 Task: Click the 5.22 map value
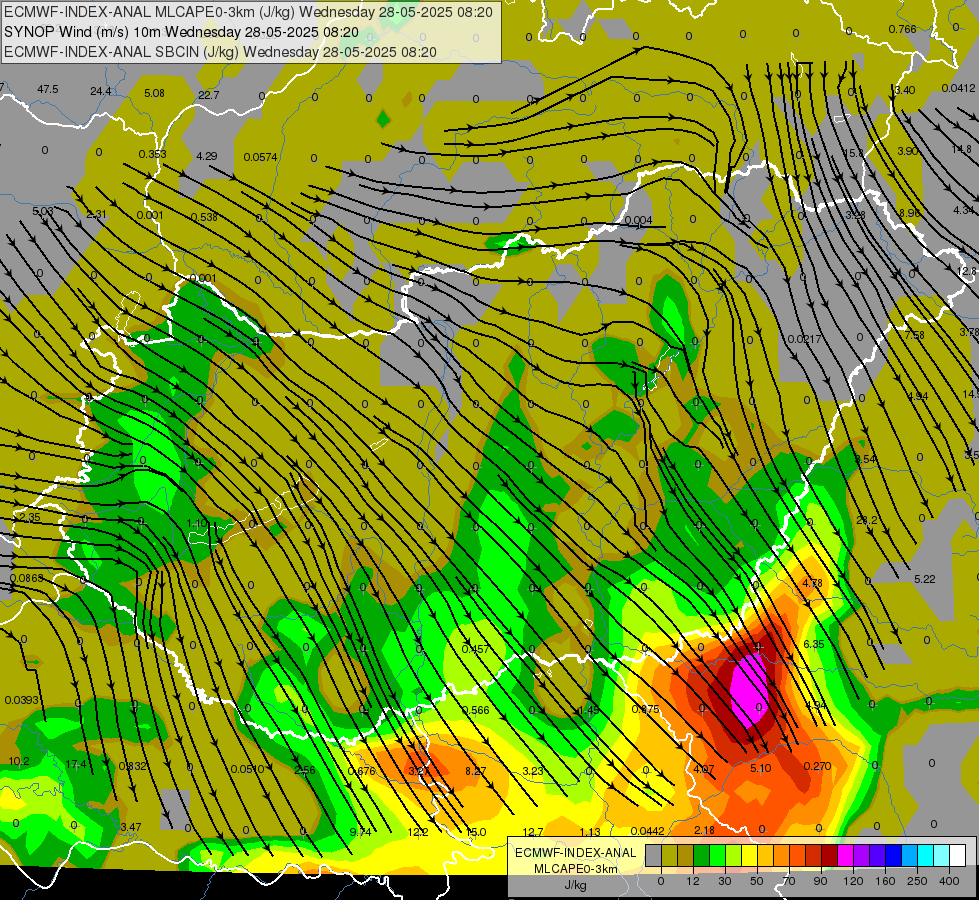pos(925,579)
